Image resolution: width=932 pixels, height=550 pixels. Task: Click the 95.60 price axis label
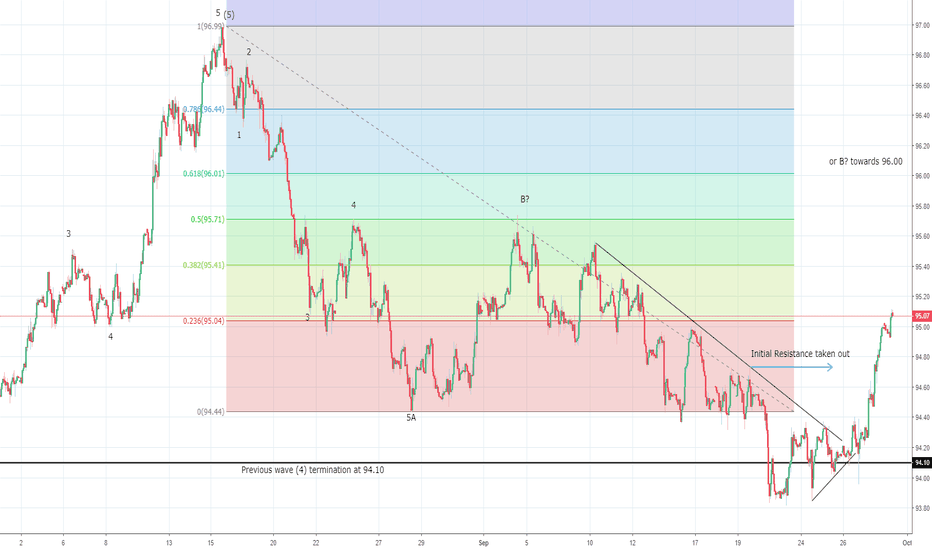click(922, 236)
